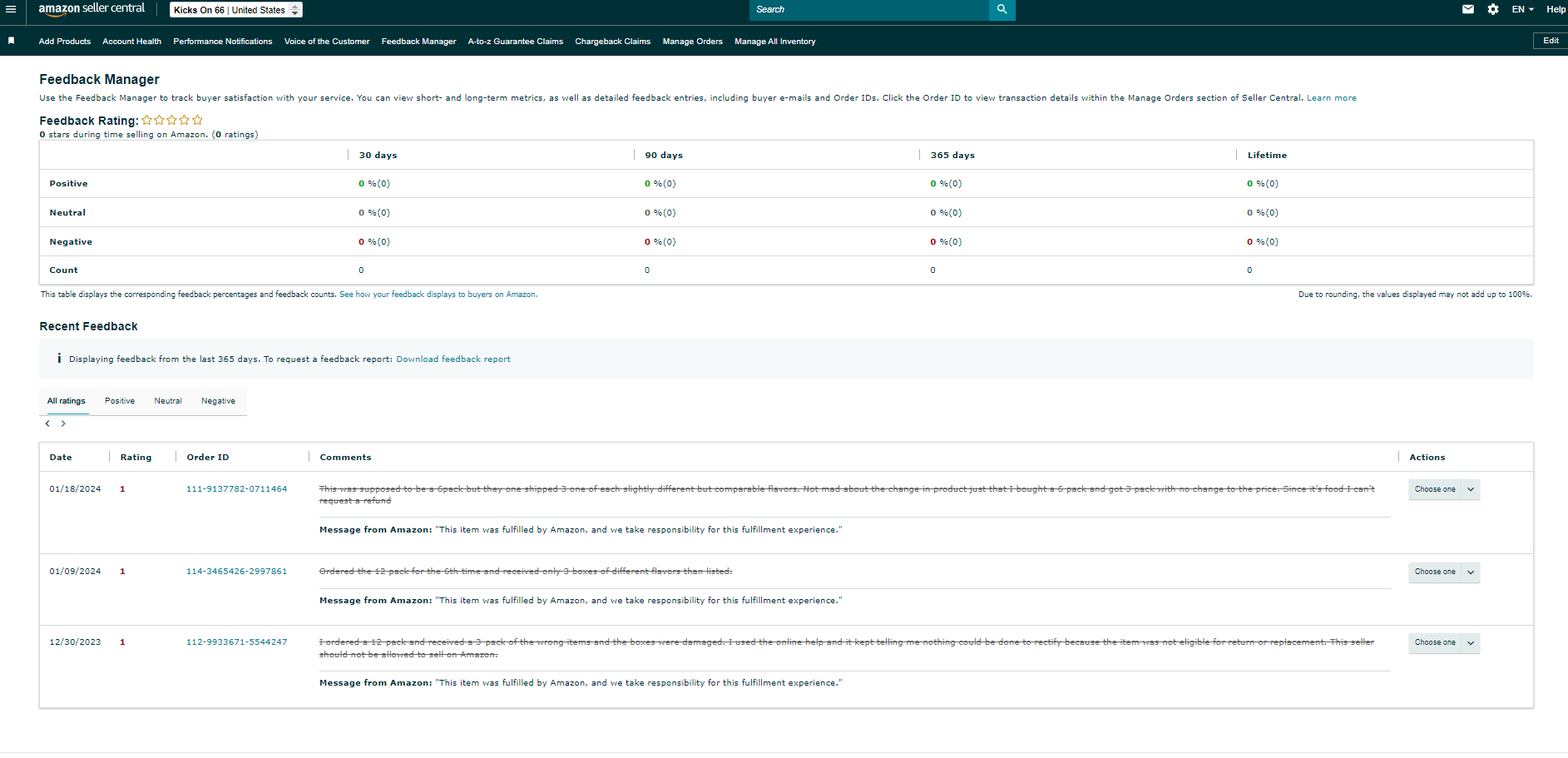Viewport: 1568px width, 758px height.
Task: Click the bookmark icon in the navigation bar
Action: [11, 41]
